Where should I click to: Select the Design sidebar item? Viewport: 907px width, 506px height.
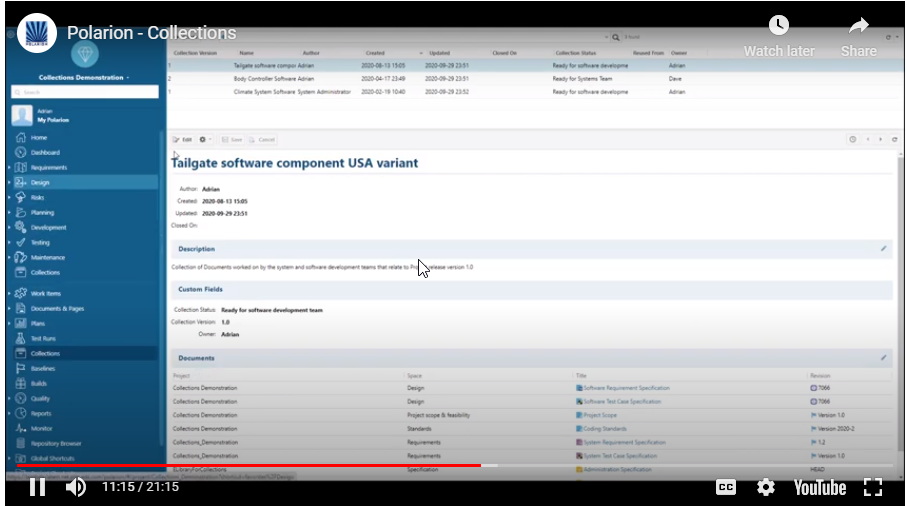40,183
